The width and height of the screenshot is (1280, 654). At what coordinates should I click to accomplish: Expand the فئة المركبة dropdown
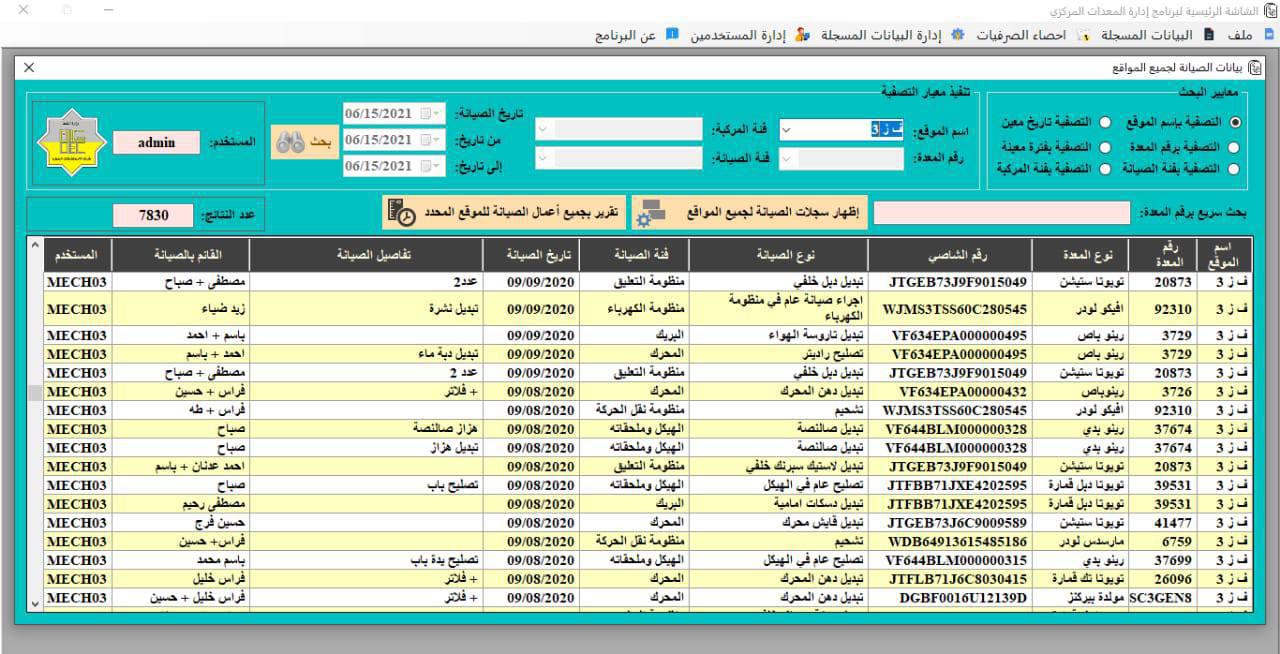(542, 130)
